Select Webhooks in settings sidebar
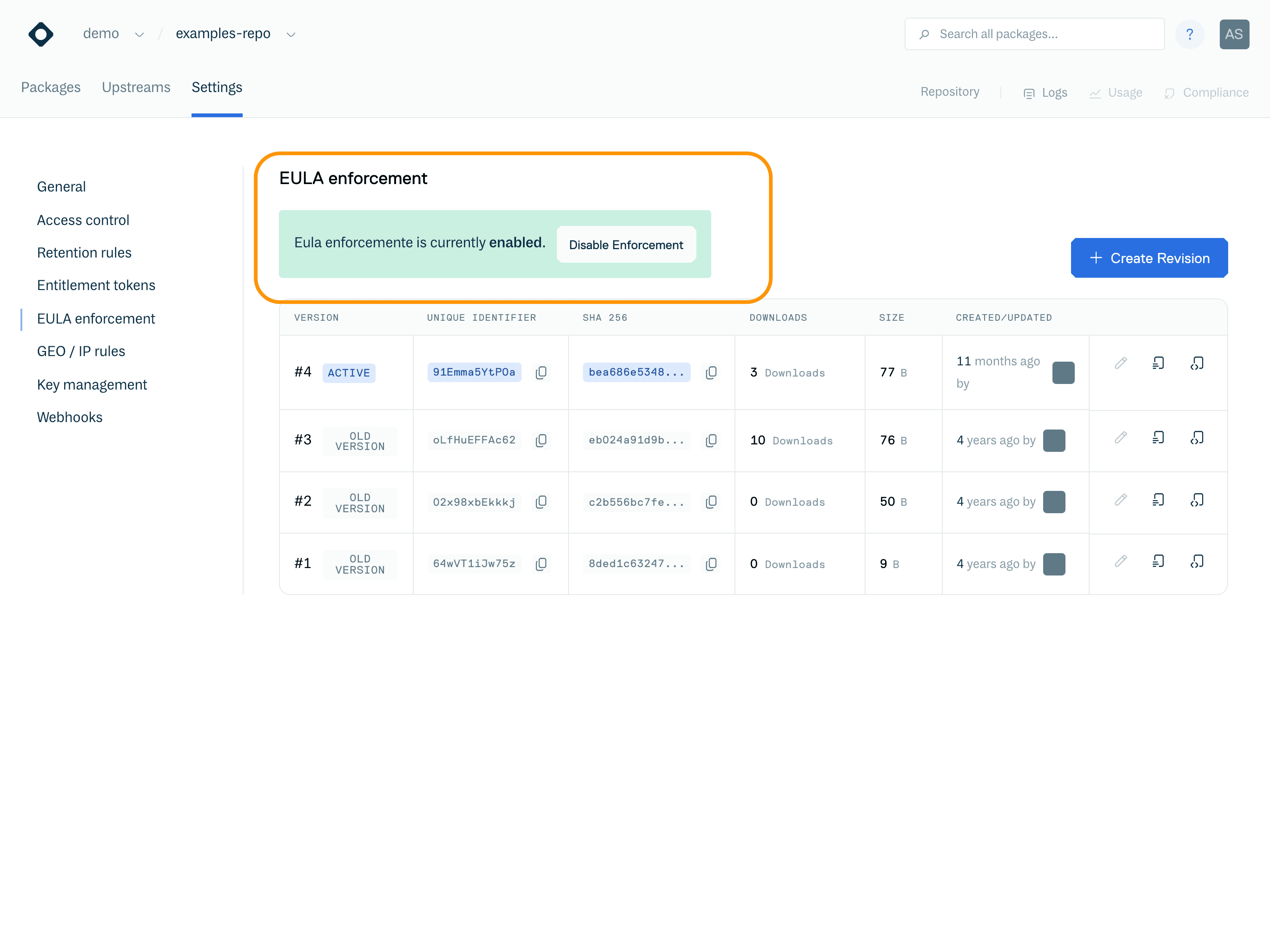 [69, 417]
